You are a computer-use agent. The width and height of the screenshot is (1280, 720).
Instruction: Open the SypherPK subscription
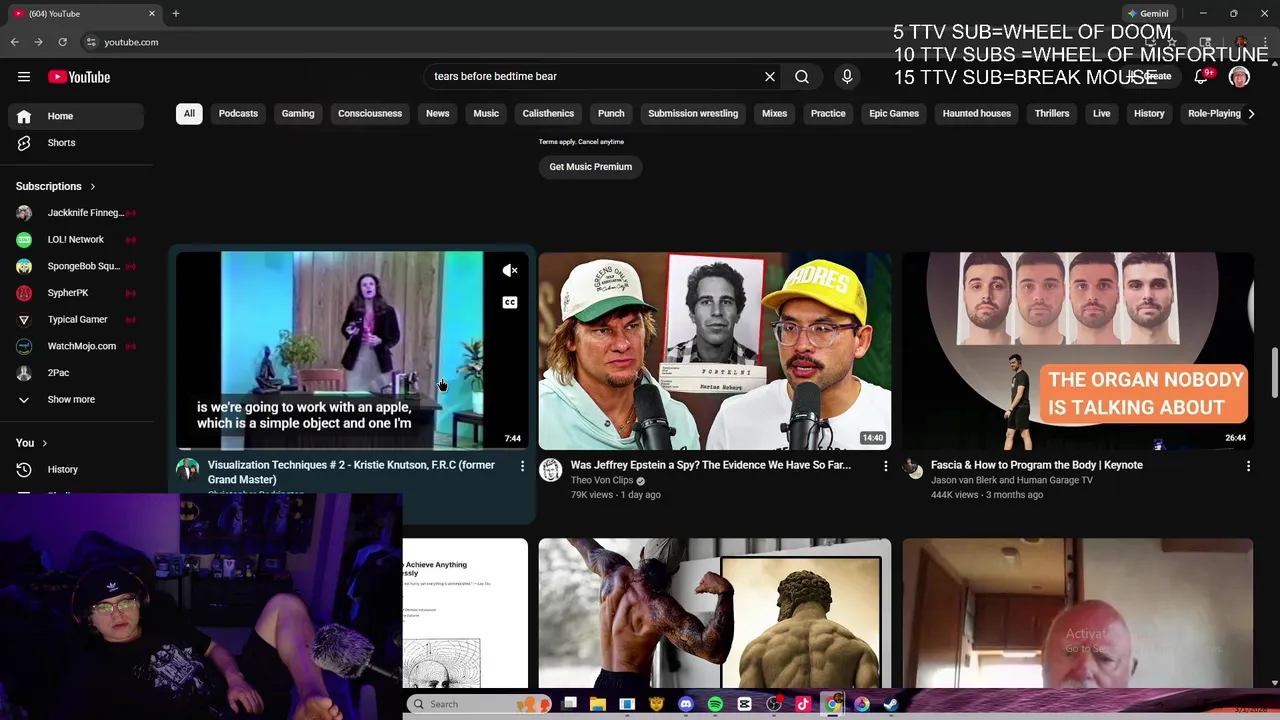[76, 293]
